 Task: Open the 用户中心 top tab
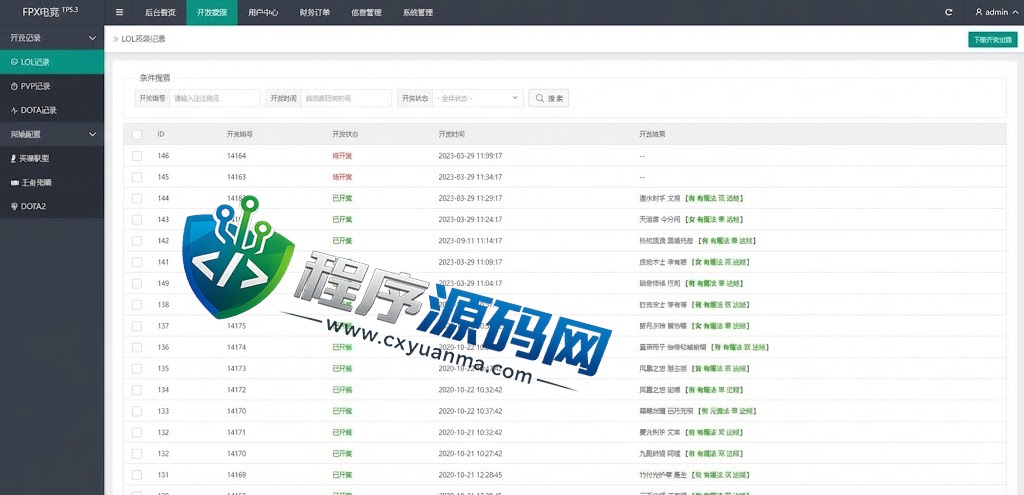coord(263,12)
